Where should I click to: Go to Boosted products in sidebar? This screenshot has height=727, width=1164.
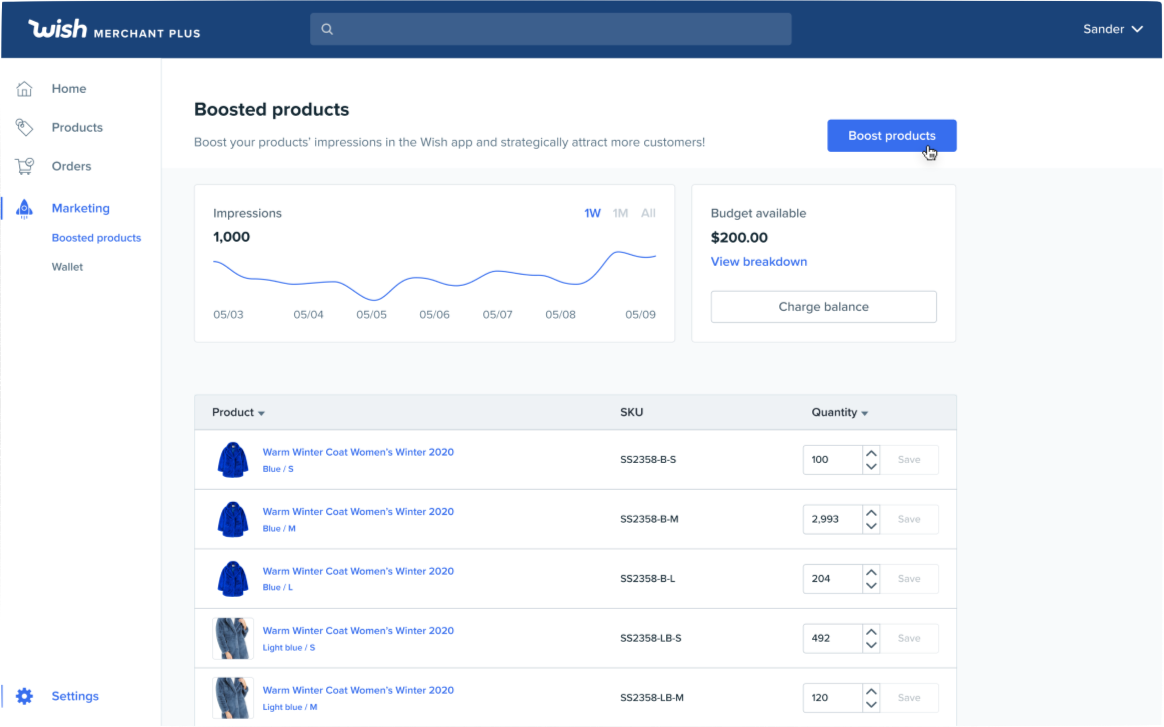tap(96, 238)
